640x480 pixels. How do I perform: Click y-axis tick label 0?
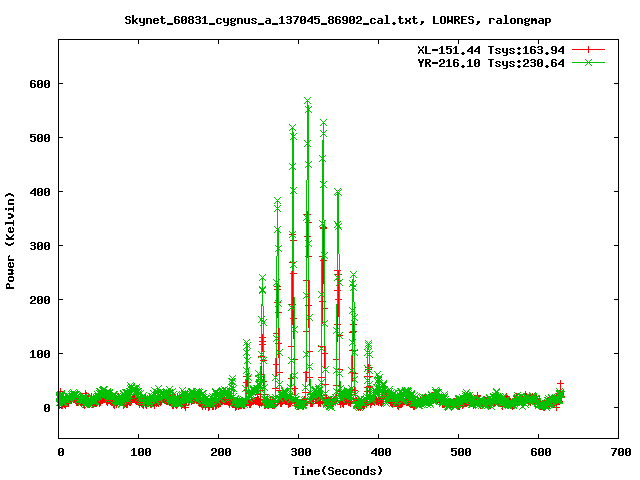pos(47,408)
